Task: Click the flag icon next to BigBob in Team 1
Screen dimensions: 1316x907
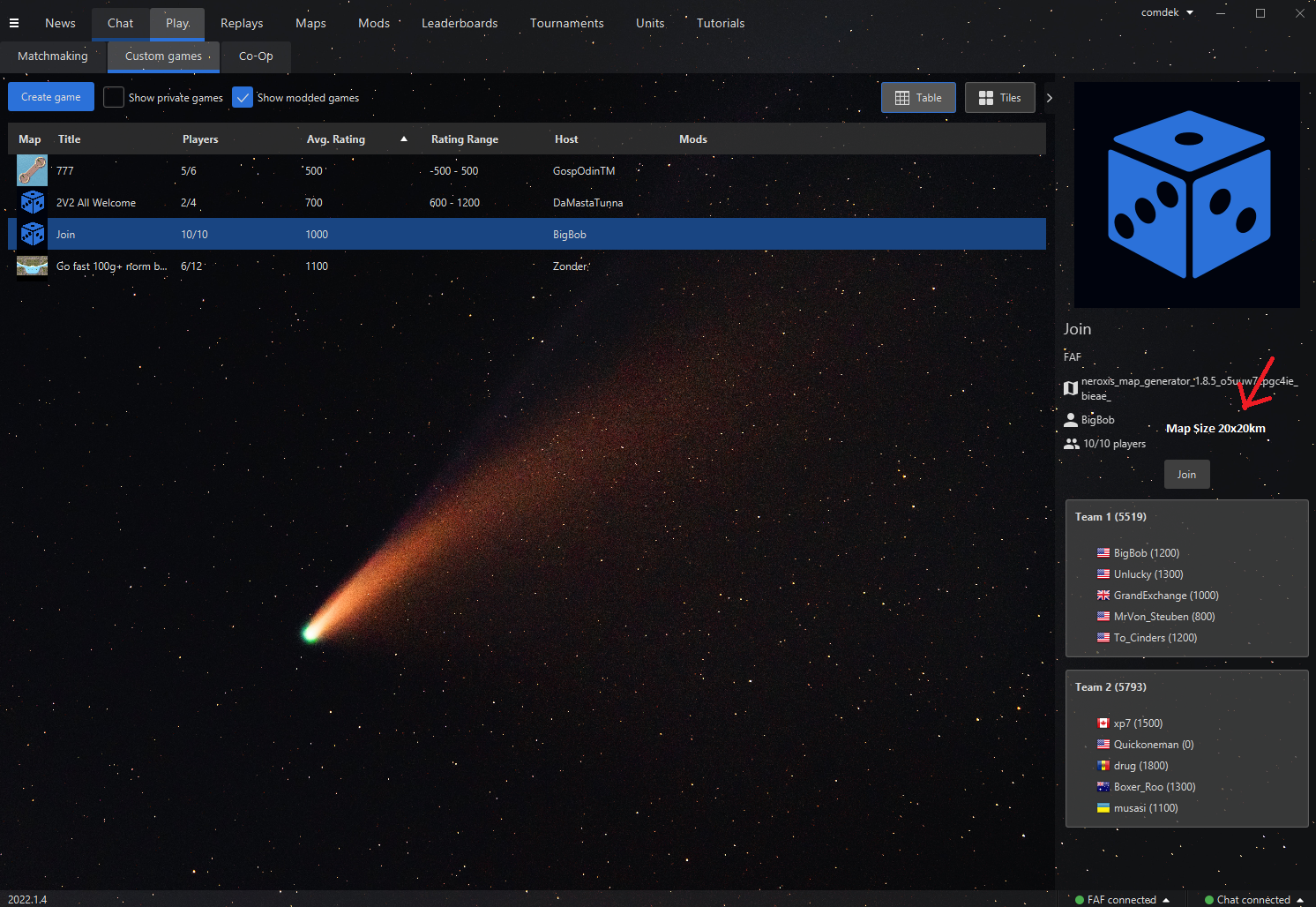Action: click(x=1103, y=553)
